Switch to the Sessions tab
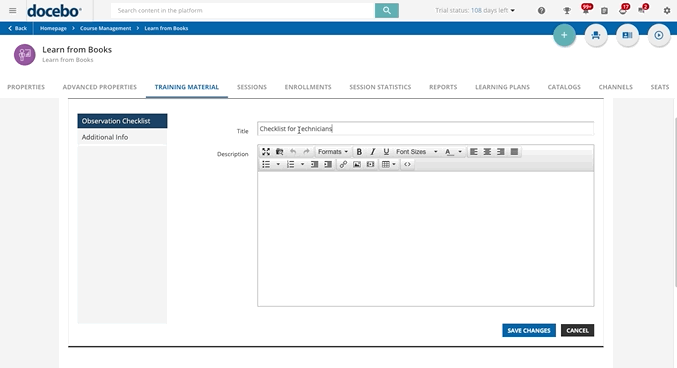Viewport: 677px width, 368px height. tap(252, 87)
